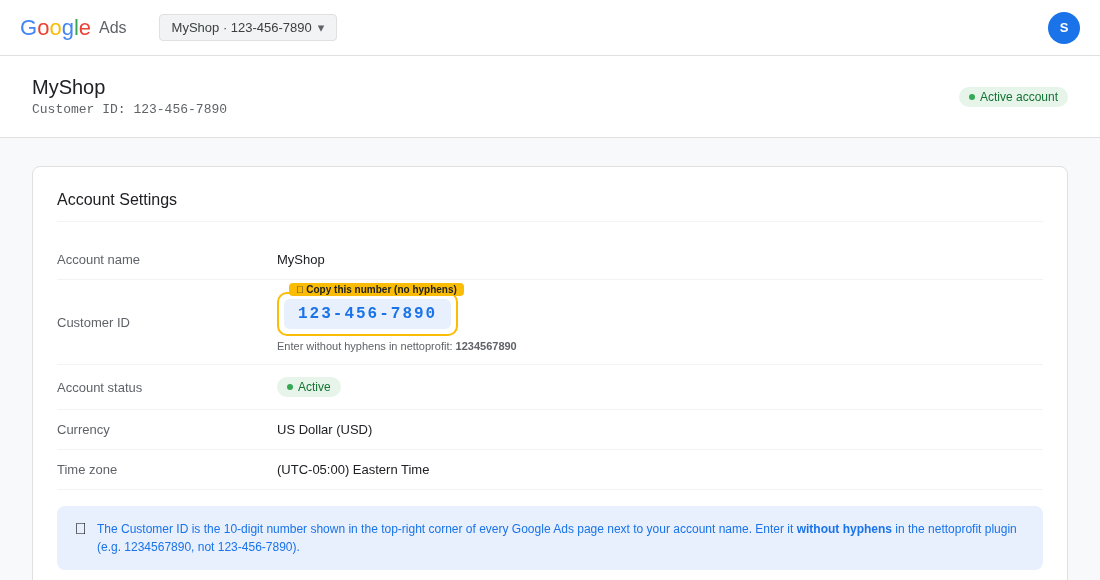Click the Customer ID row label
This screenshot has height=580, width=1100.
93,323
